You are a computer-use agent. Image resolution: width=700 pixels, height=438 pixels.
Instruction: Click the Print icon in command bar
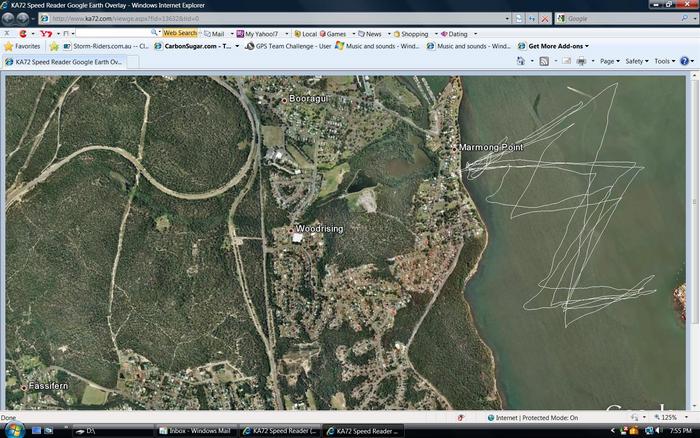[x=581, y=61]
